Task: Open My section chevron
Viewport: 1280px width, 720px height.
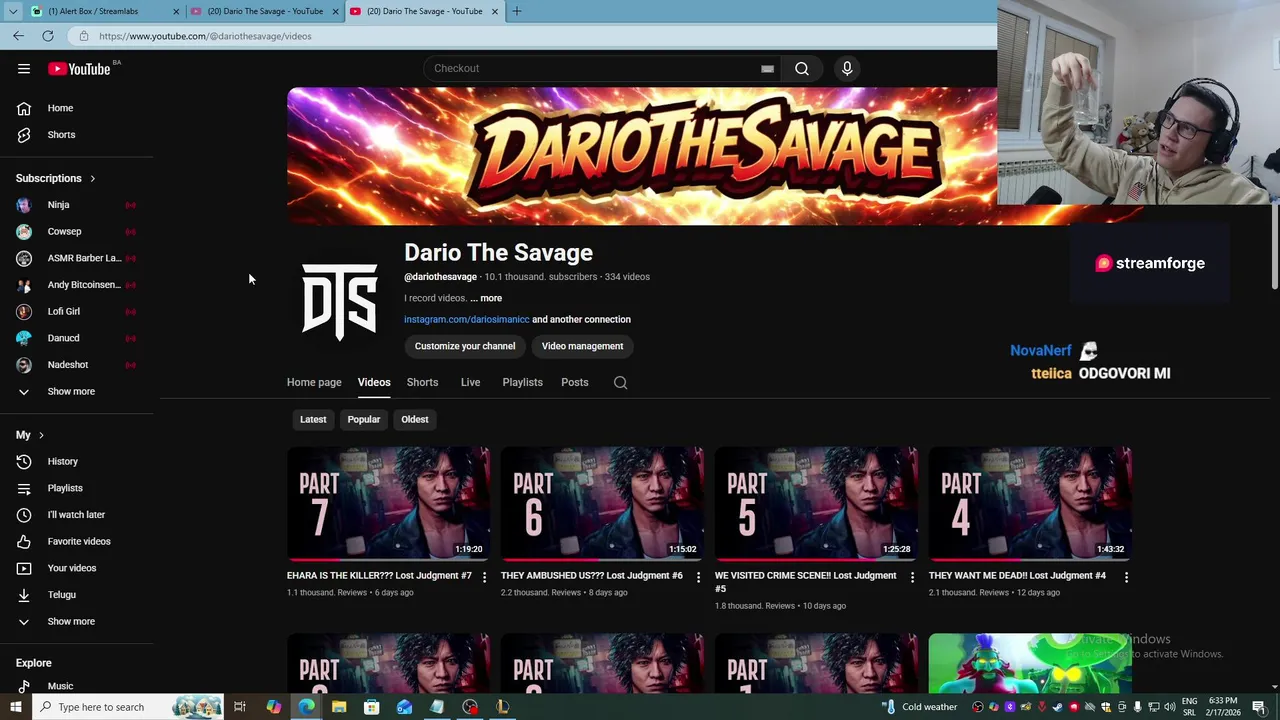Action: pos(41,436)
